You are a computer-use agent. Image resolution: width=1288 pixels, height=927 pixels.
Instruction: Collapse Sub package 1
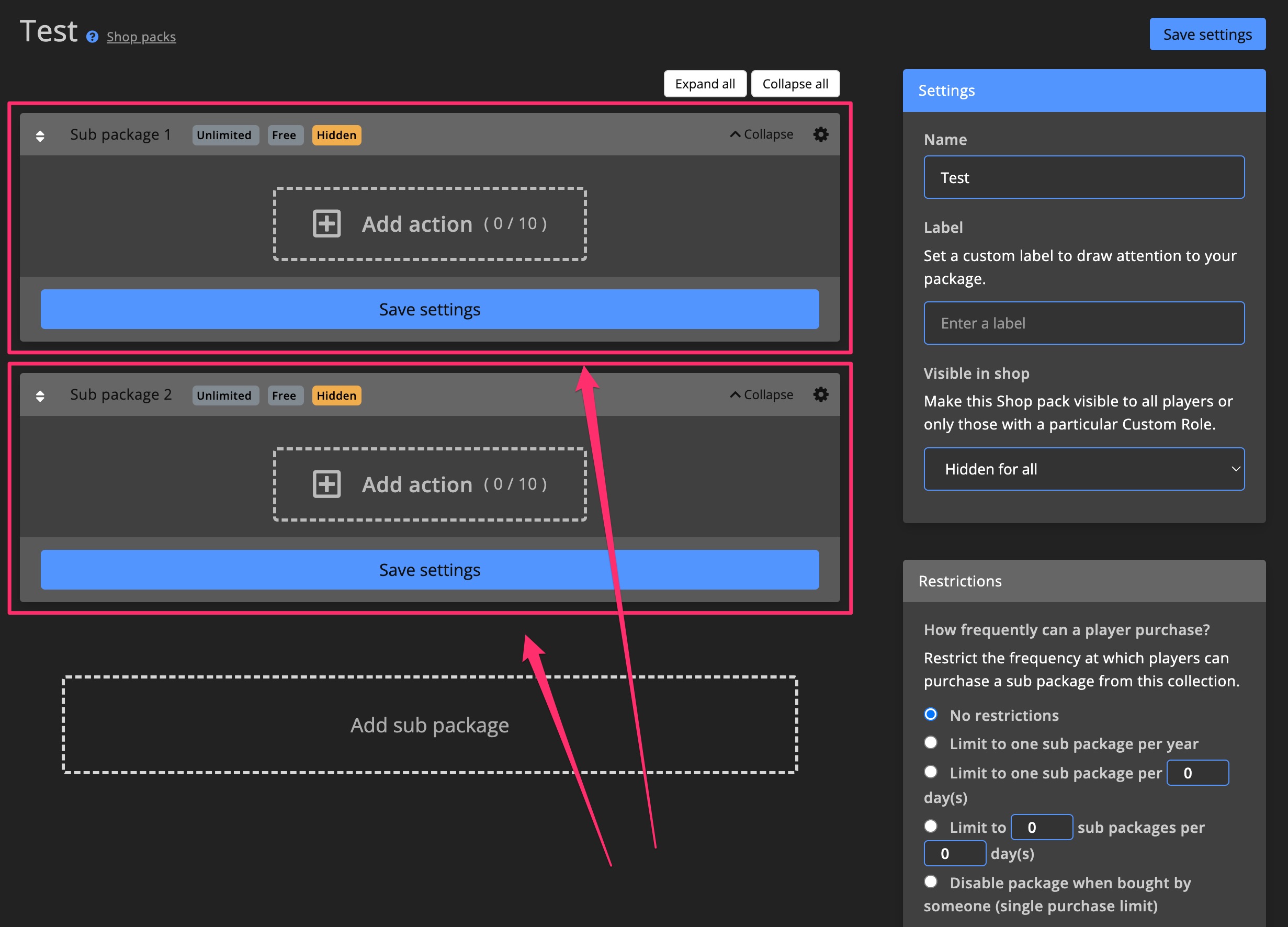pyautogui.click(x=762, y=134)
